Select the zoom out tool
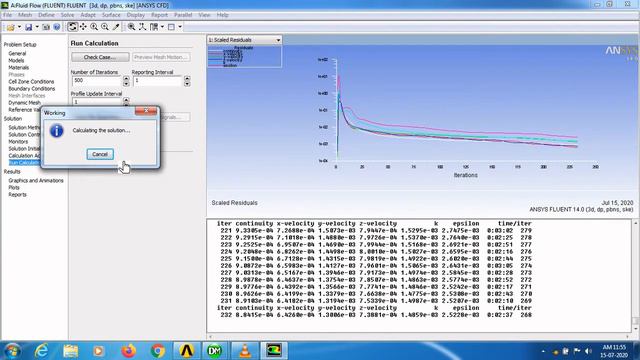The width and height of the screenshot is (640, 360). click(105, 27)
